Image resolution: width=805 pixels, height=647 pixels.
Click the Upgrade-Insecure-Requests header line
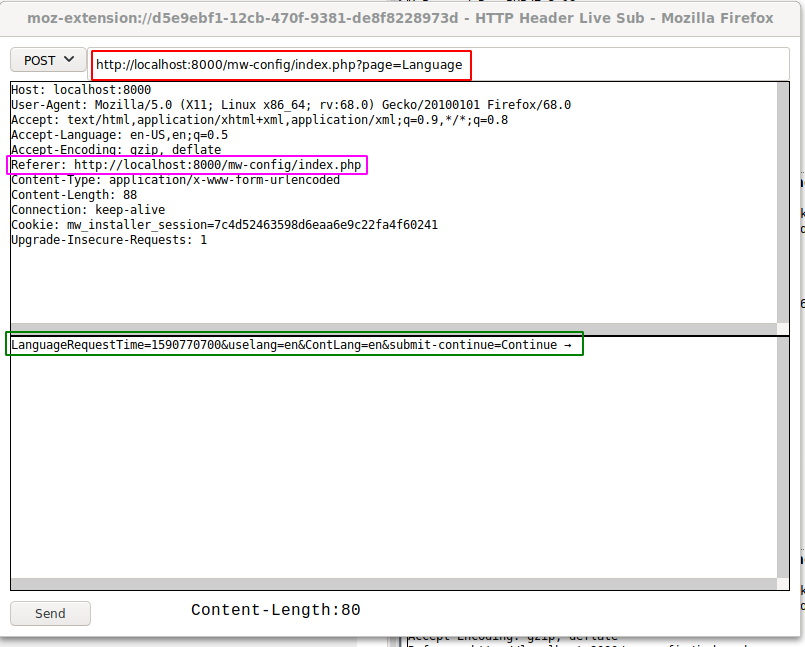[109, 240]
